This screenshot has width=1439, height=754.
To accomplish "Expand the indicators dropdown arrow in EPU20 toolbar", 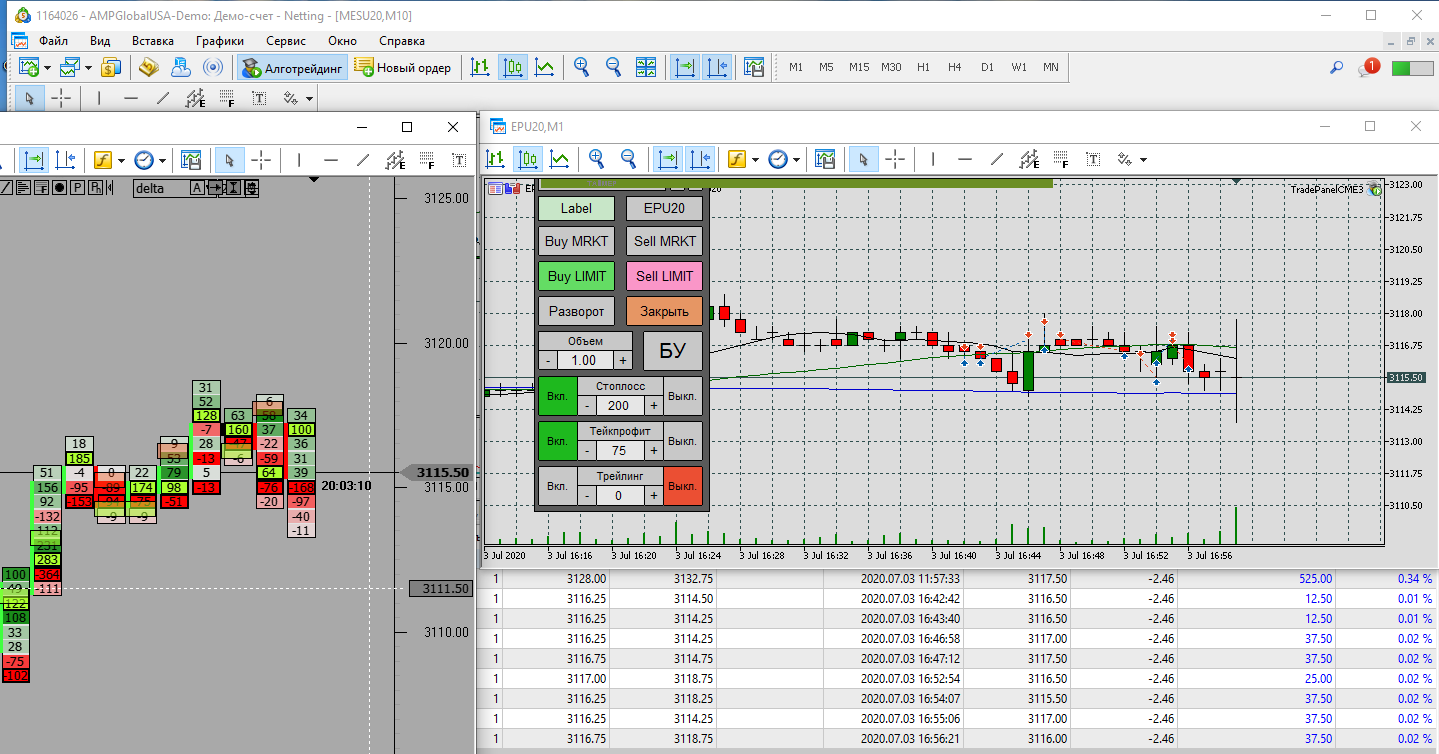I will (753, 160).
